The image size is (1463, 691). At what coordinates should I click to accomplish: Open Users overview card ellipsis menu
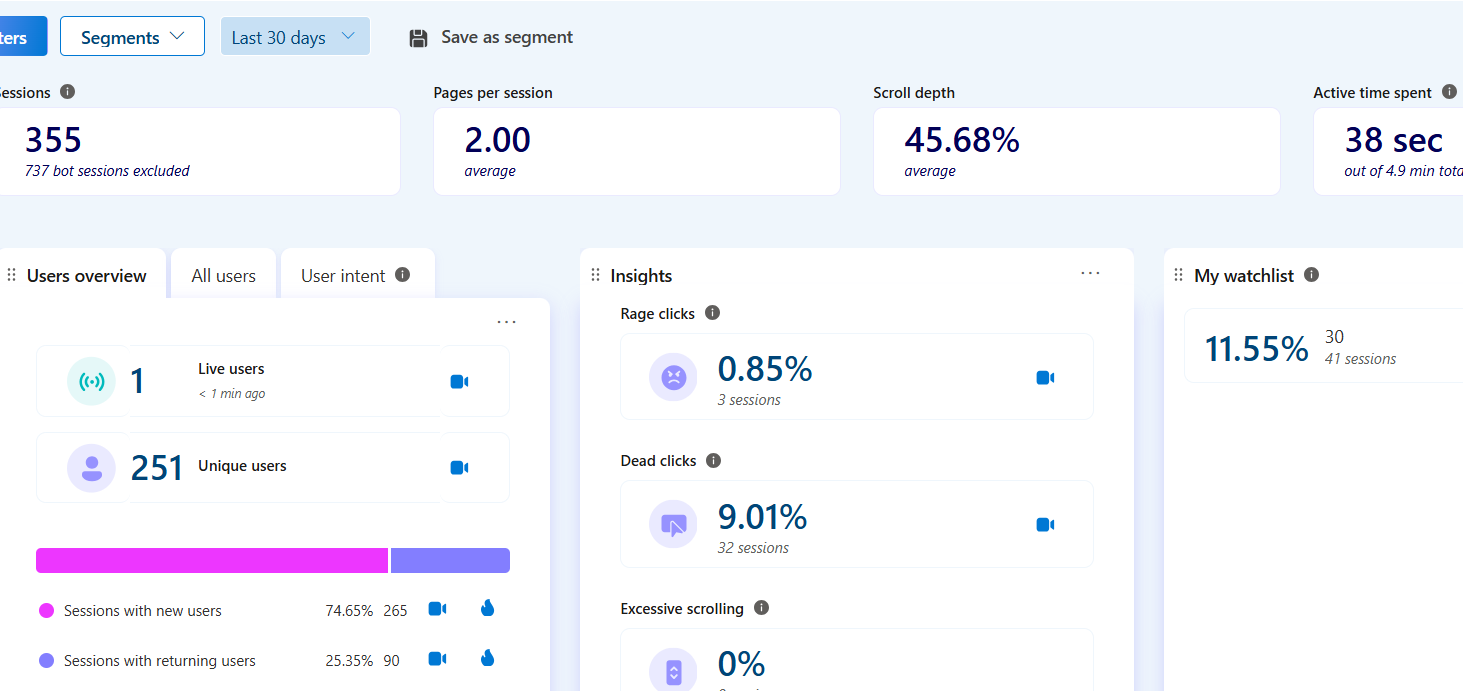click(506, 322)
